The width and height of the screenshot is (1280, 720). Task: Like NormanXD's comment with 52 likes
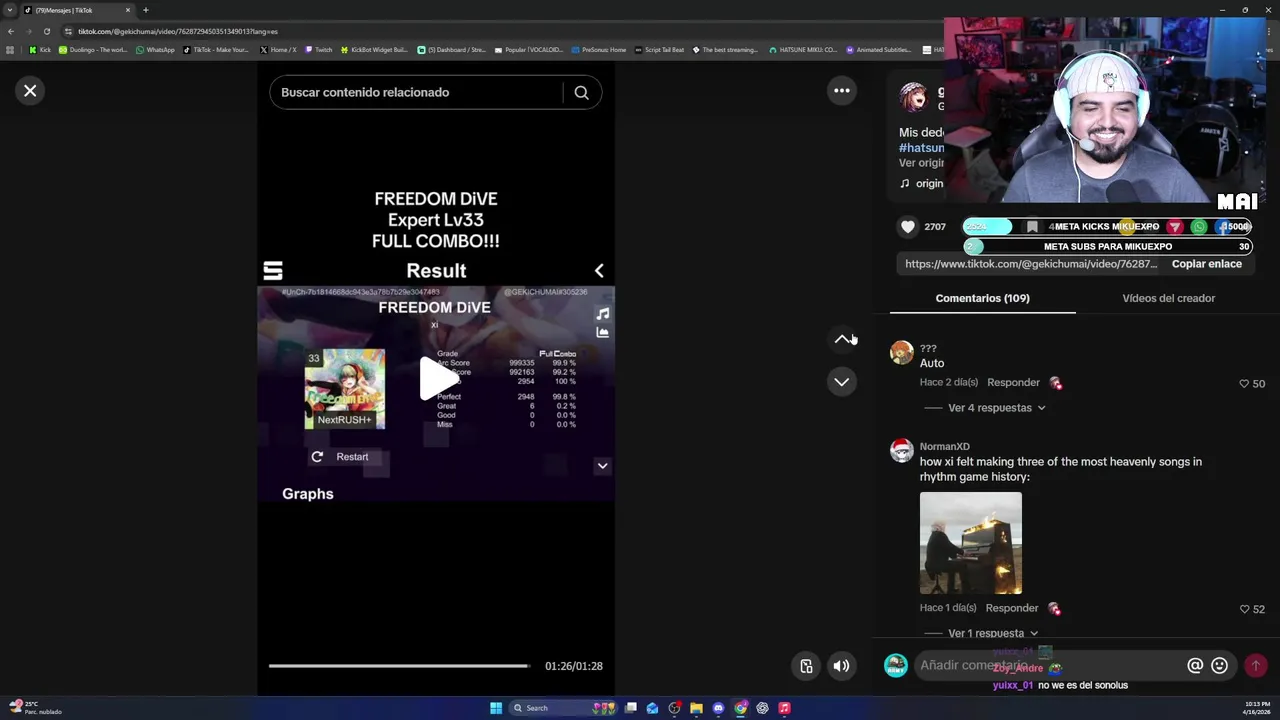(1244, 609)
